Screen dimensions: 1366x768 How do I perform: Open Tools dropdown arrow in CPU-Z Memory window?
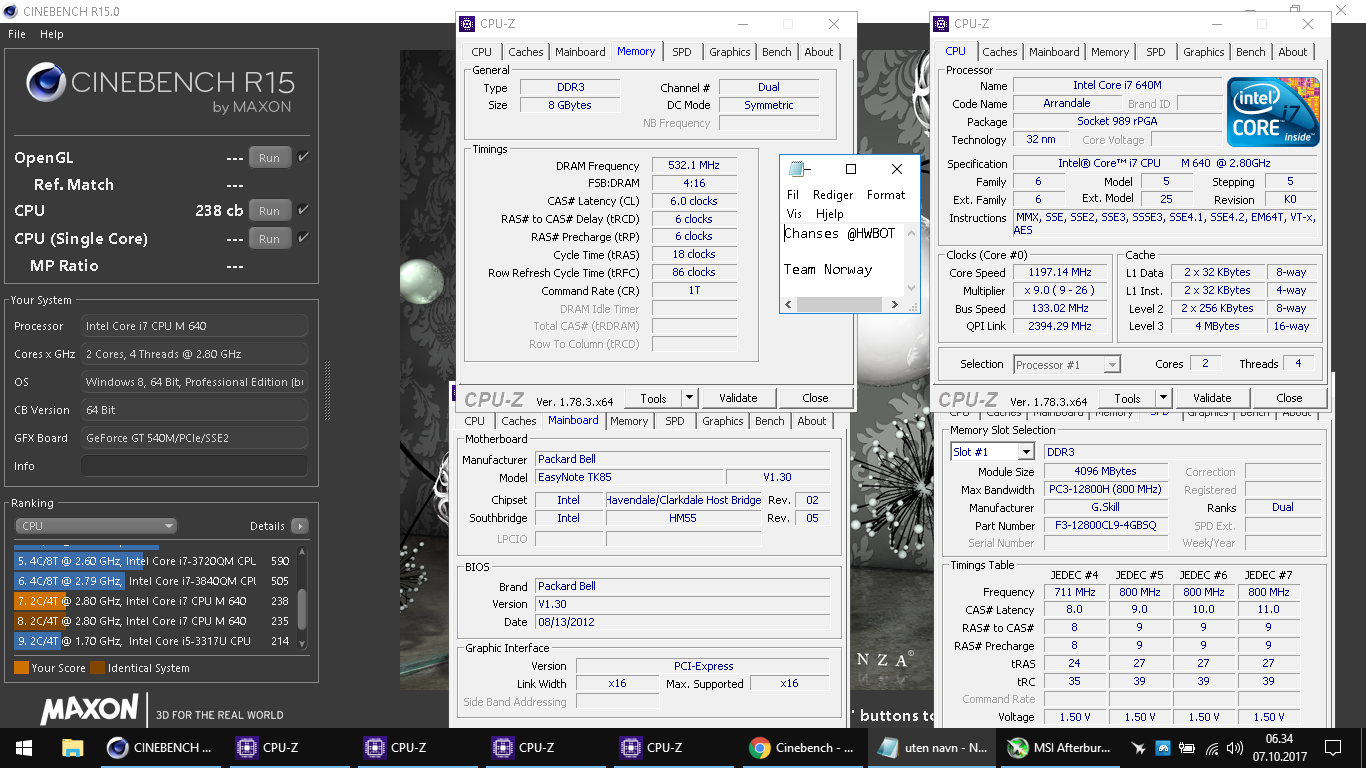coord(689,398)
